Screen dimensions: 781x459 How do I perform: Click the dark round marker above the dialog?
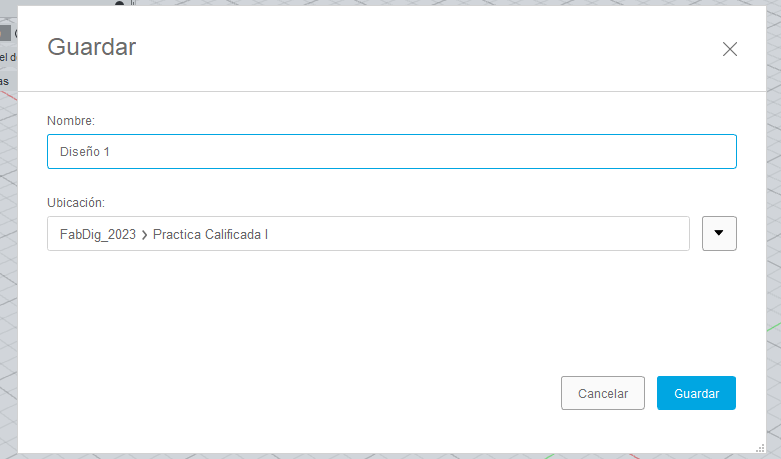pyautogui.click(x=120, y=3)
